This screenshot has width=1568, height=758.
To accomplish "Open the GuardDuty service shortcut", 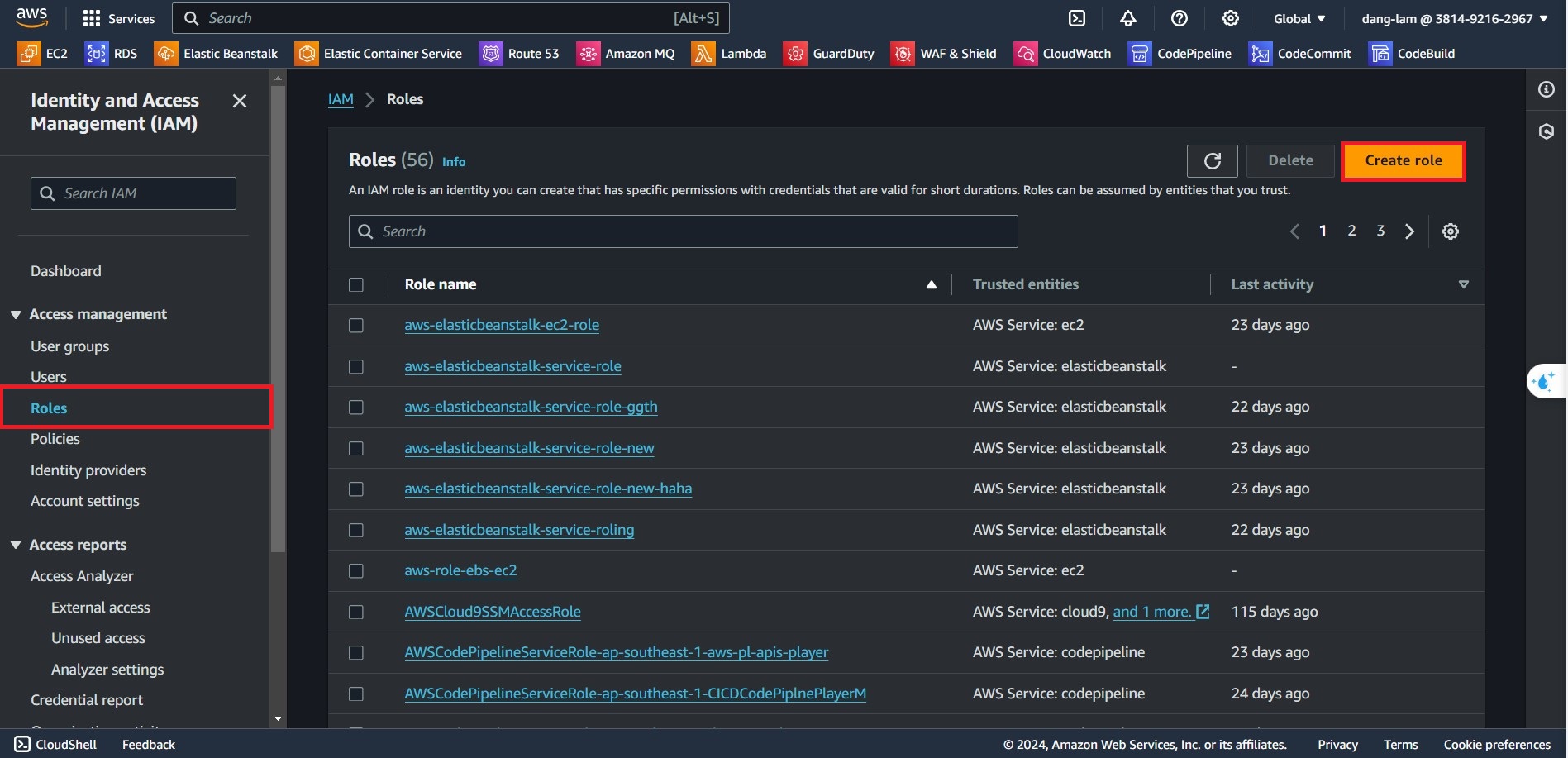I will click(829, 54).
